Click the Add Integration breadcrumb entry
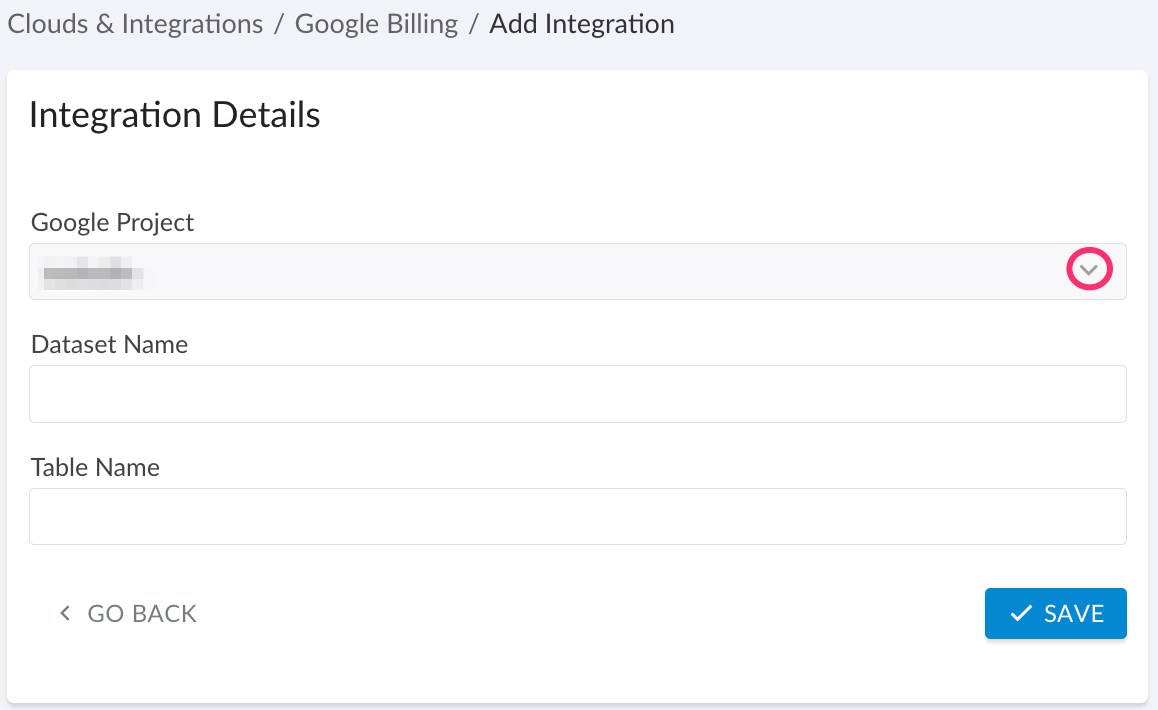The height and width of the screenshot is (710, 1158). pyautogui.click(x=581, y=23)
